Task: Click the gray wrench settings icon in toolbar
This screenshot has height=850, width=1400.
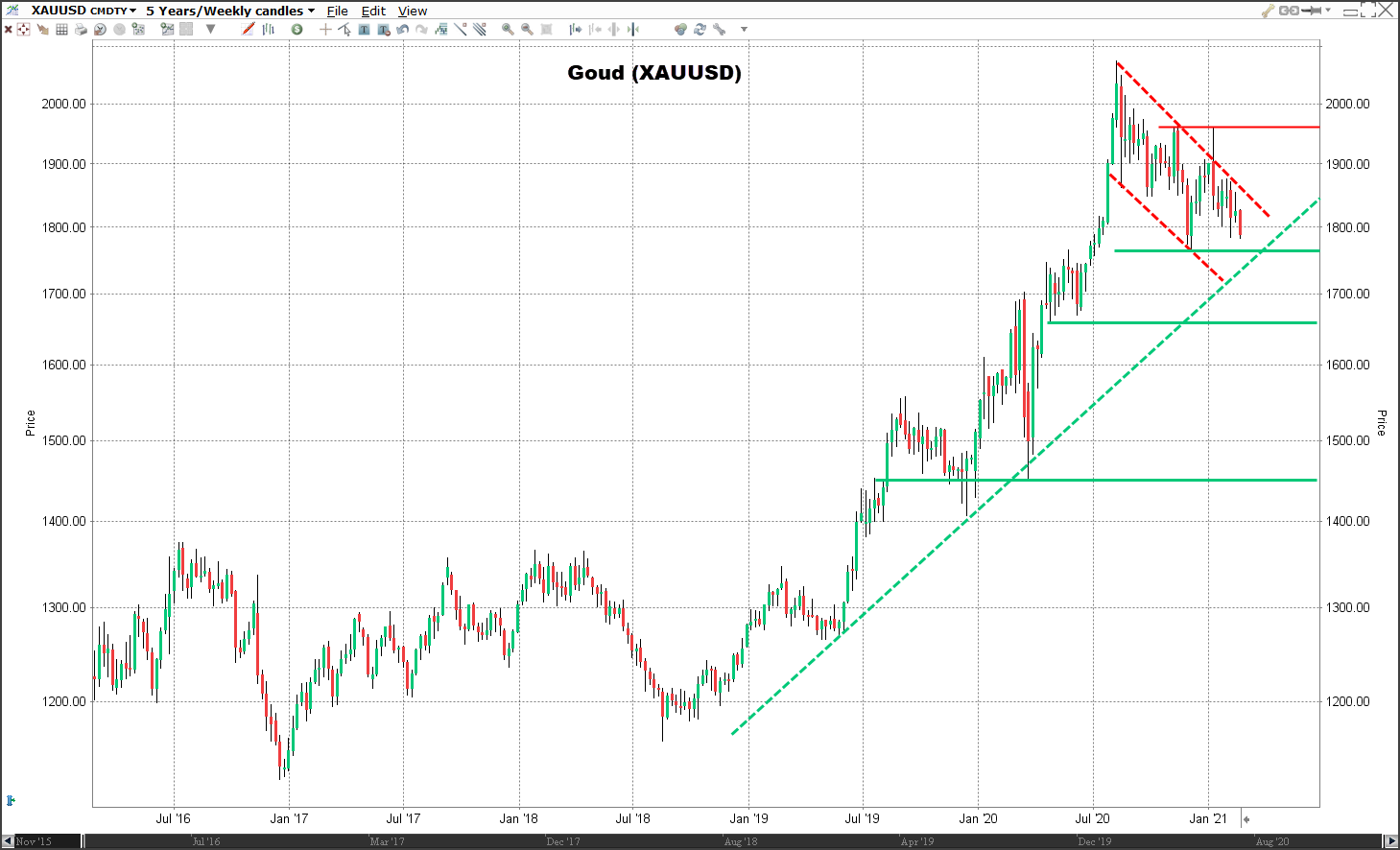Action: 719,30
